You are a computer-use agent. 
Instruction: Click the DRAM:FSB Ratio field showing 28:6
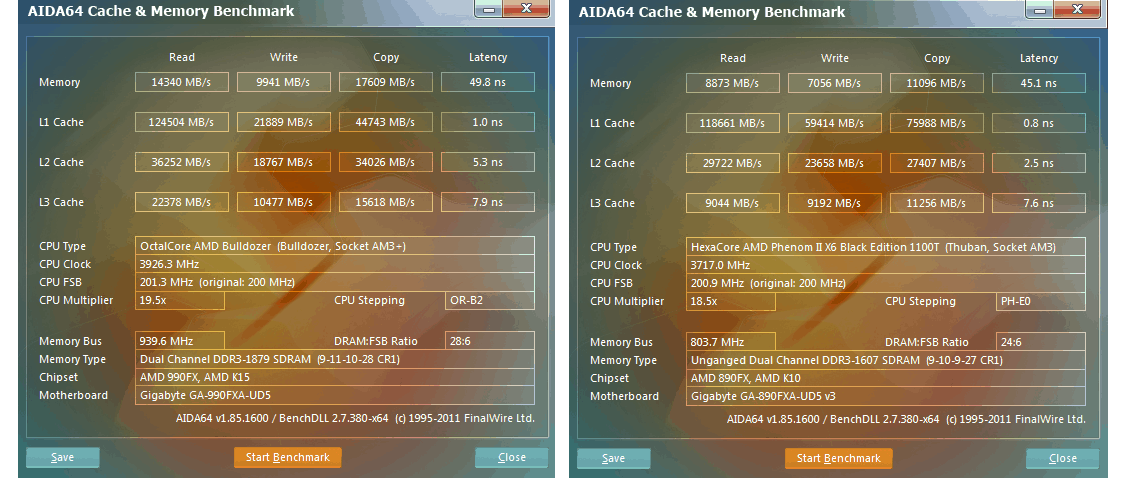tap(489, 341)
